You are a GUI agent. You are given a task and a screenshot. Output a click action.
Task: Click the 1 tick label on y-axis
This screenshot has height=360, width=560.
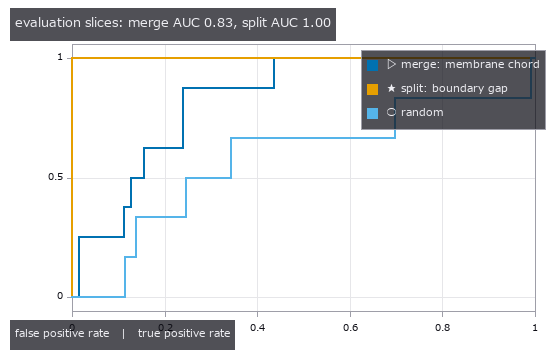click(60, 57)
